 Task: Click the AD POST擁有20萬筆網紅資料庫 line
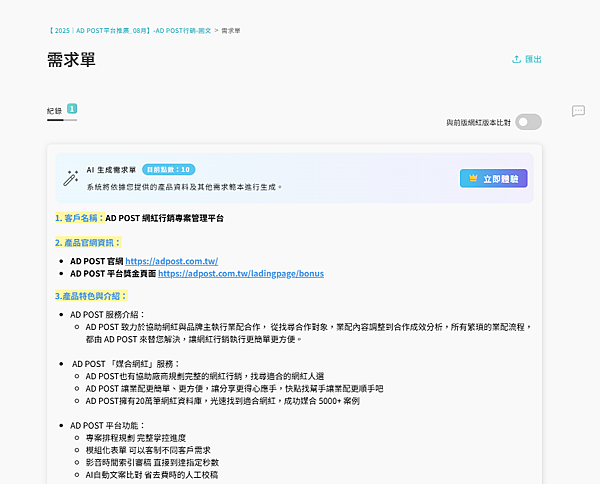point(223,401)
